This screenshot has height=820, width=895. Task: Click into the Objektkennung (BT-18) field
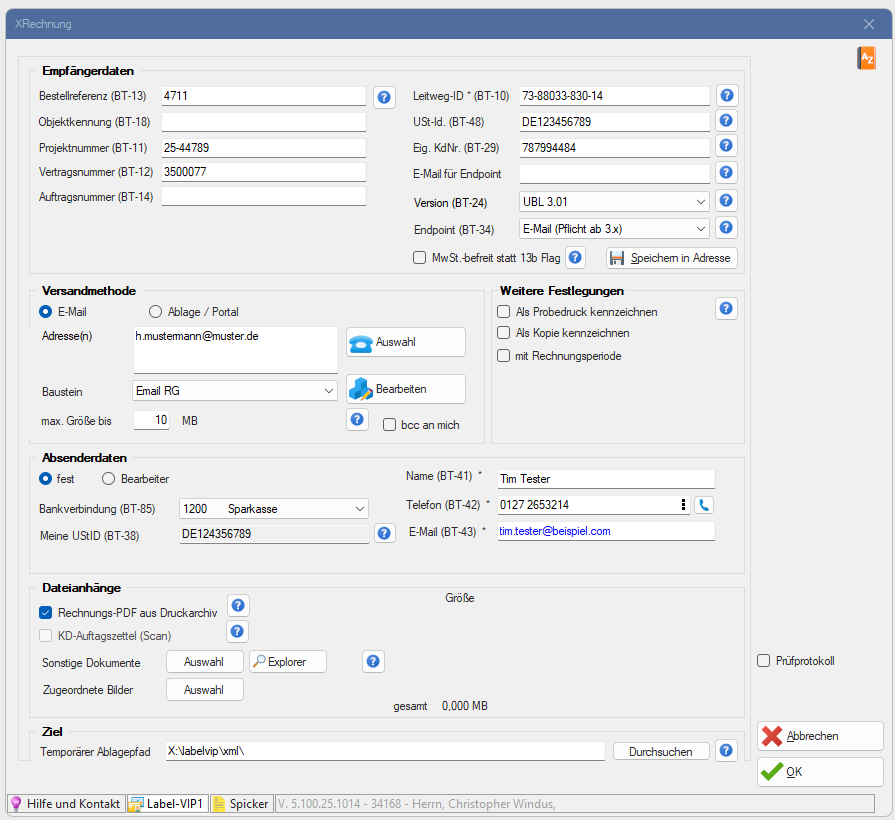(x=264, y=122)
